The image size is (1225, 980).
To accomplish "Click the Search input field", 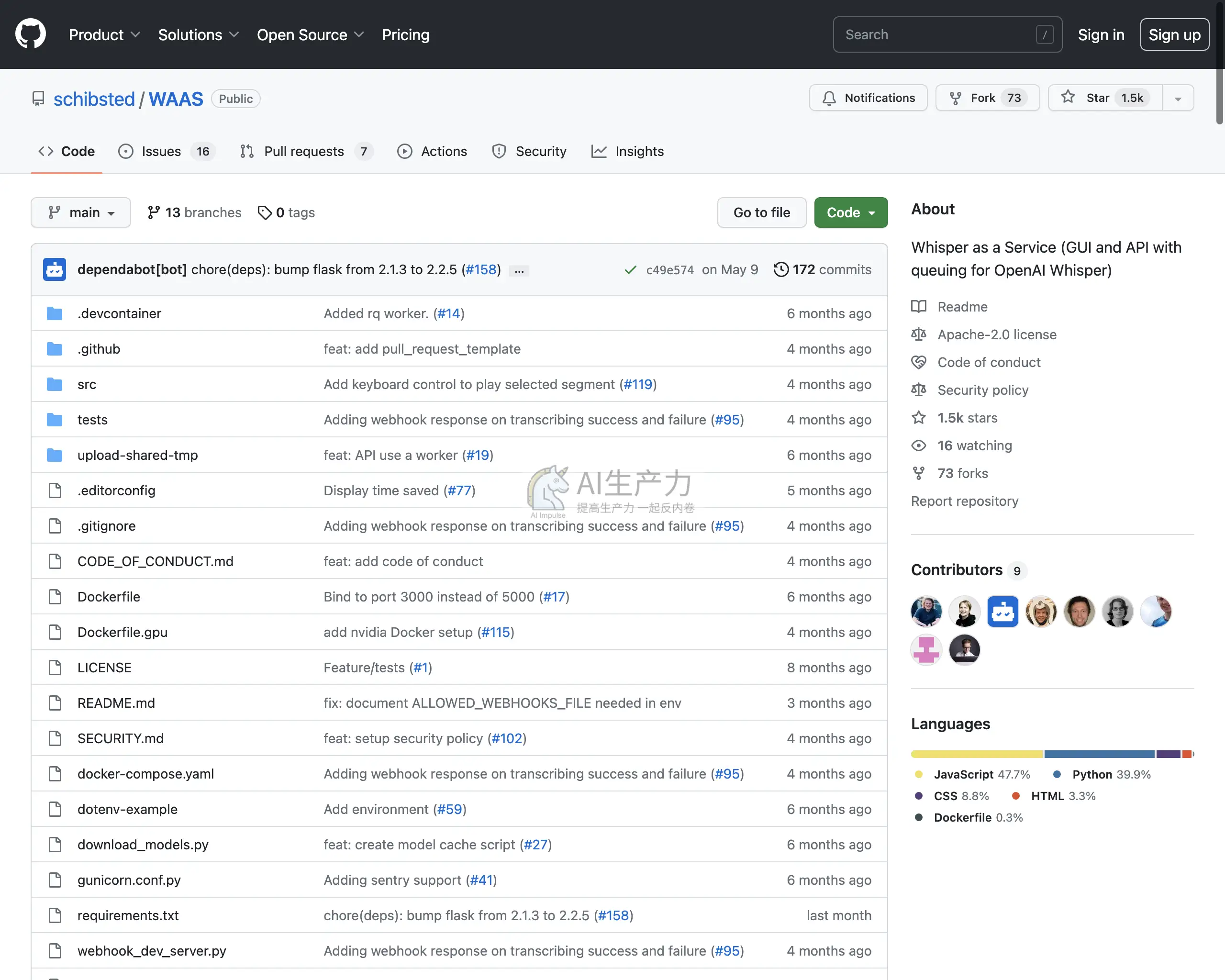I will (947, 34).
